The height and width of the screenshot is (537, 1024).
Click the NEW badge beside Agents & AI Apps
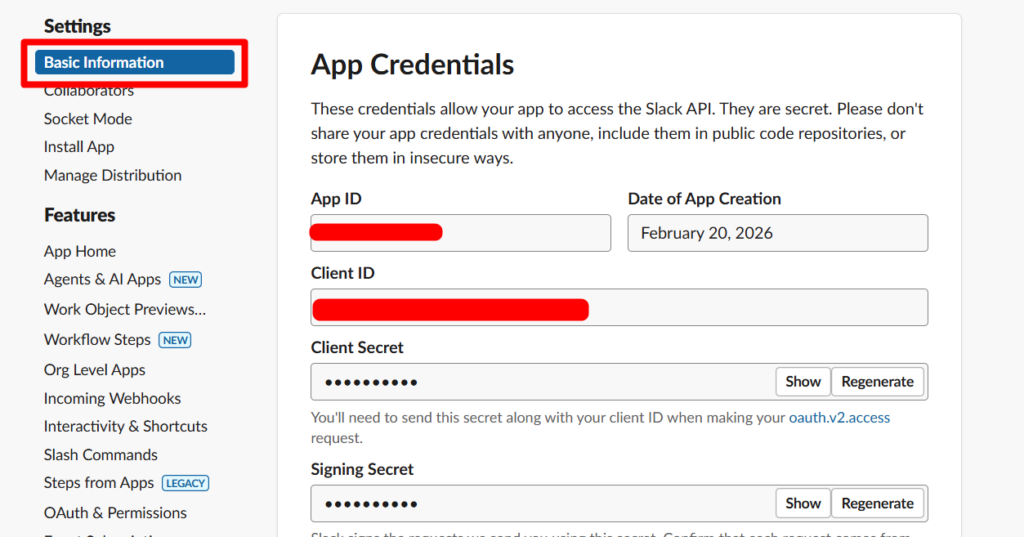pos(185,280)
